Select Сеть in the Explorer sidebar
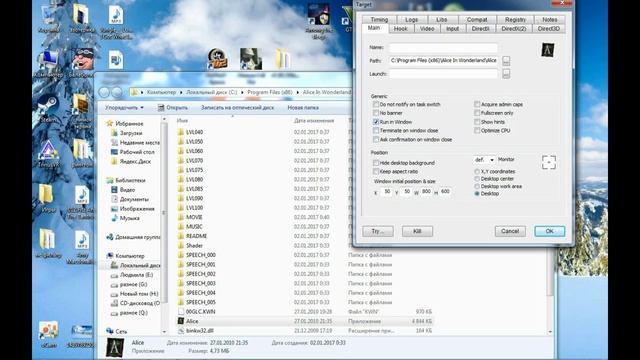Image resolution: width=640 pixels, height=360 pixels. 116,331
